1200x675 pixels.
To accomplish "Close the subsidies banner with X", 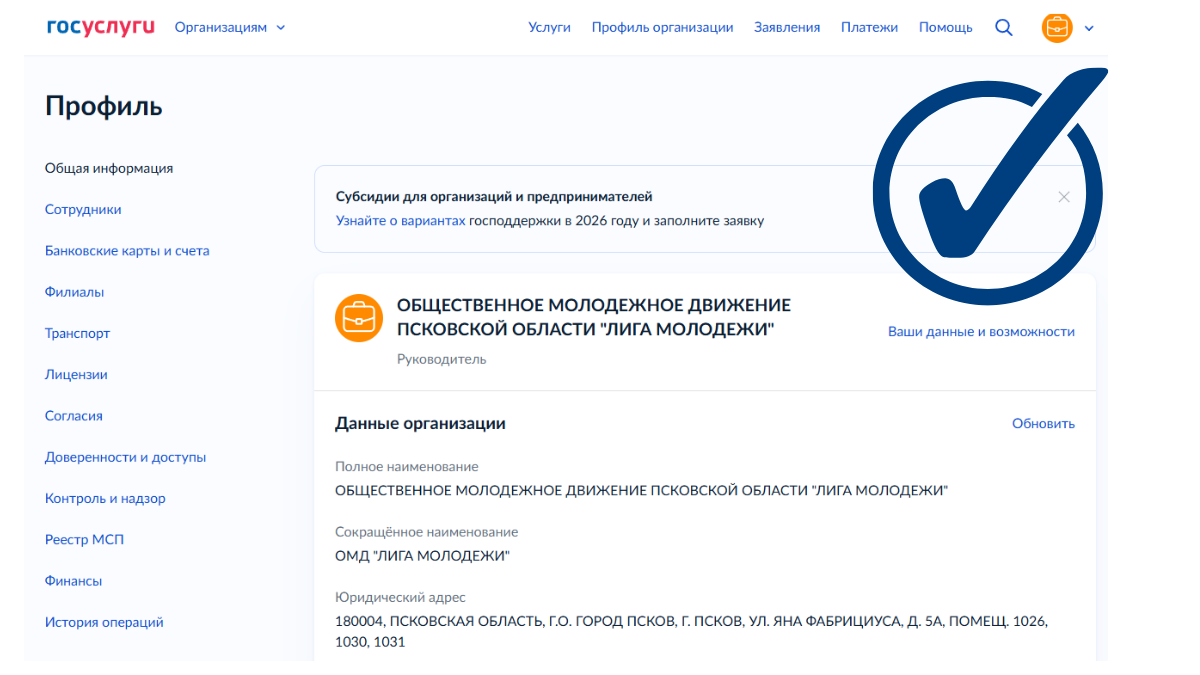I will tap(1064, 197).
